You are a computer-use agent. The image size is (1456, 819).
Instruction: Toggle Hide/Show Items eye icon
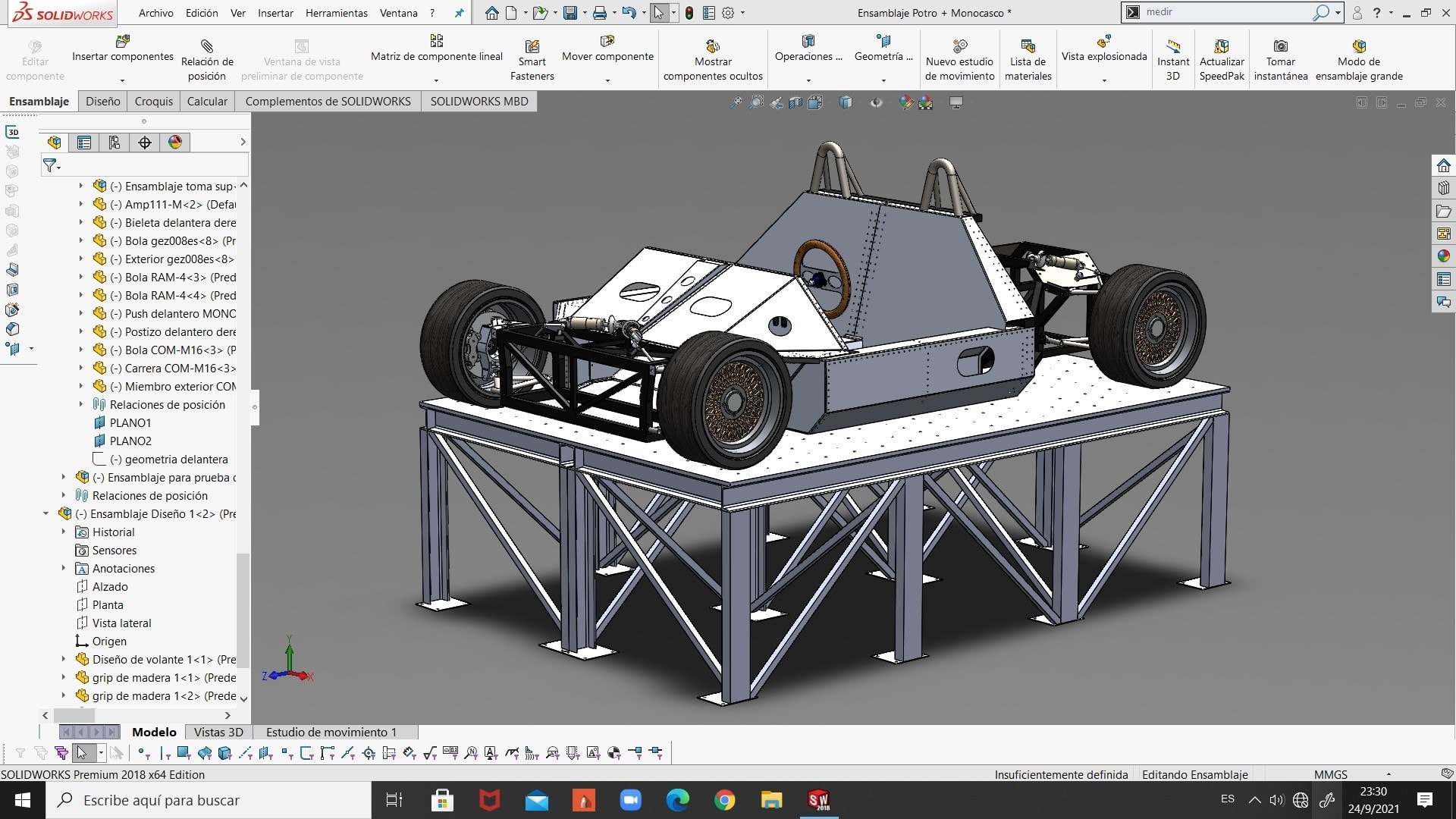[876, 102]
